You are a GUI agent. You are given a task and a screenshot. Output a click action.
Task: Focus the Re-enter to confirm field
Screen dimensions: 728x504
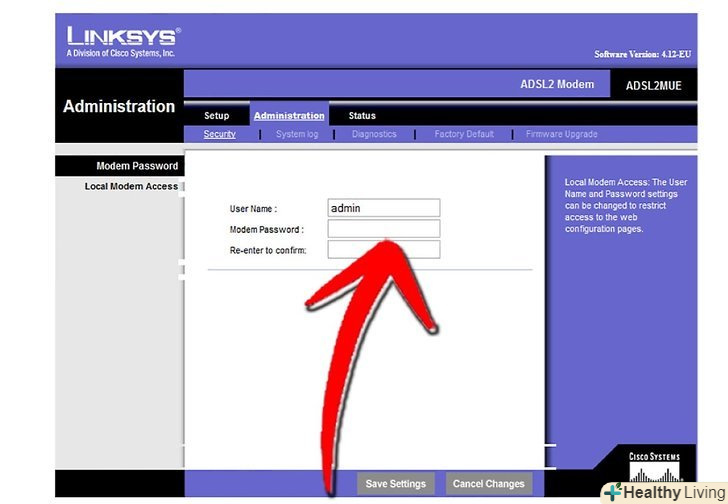pos(384,249)
